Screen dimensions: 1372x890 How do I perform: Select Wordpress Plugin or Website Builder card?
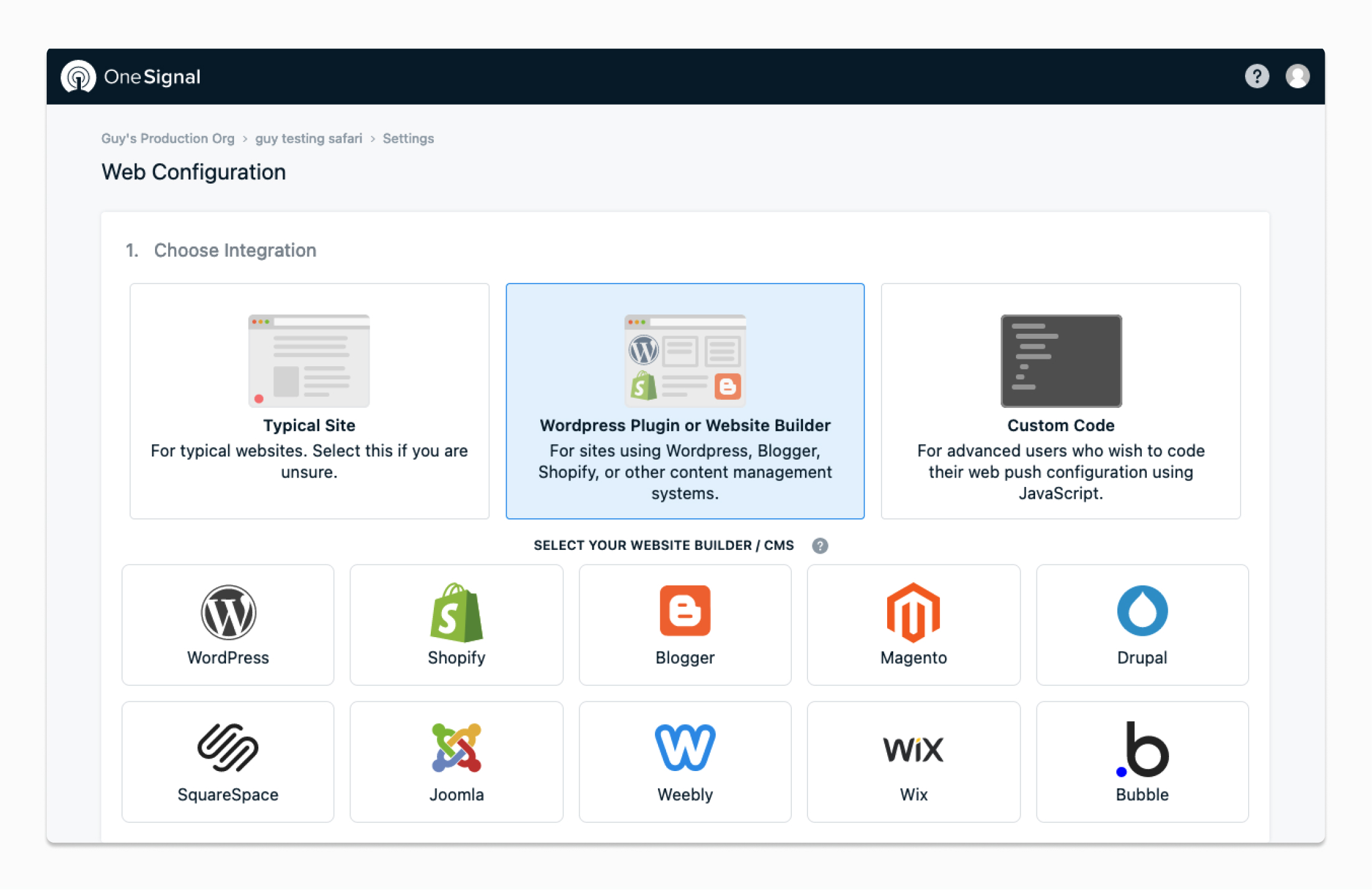[685, 400]
